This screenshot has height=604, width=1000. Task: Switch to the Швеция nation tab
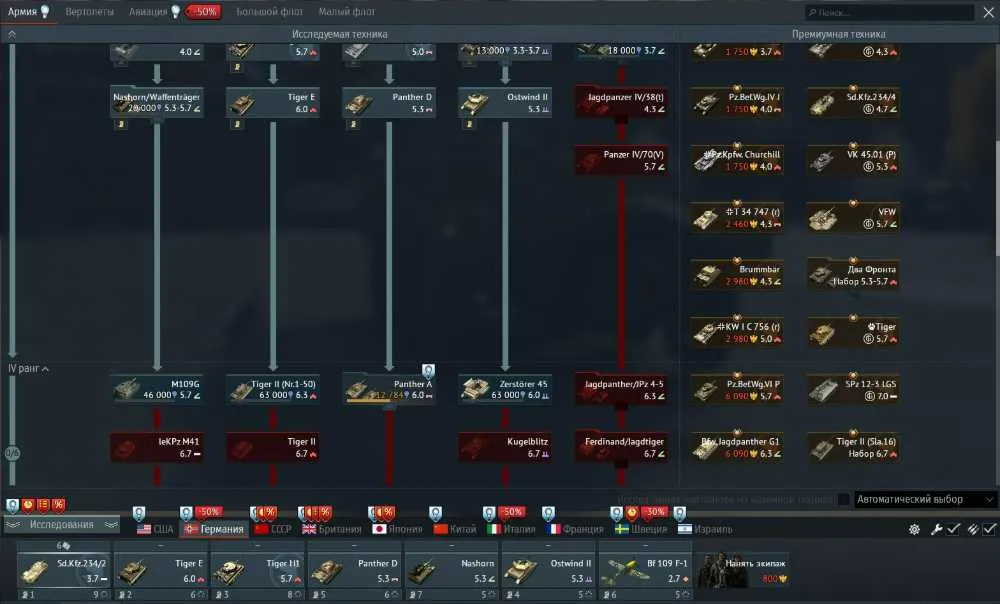[640, 529]
